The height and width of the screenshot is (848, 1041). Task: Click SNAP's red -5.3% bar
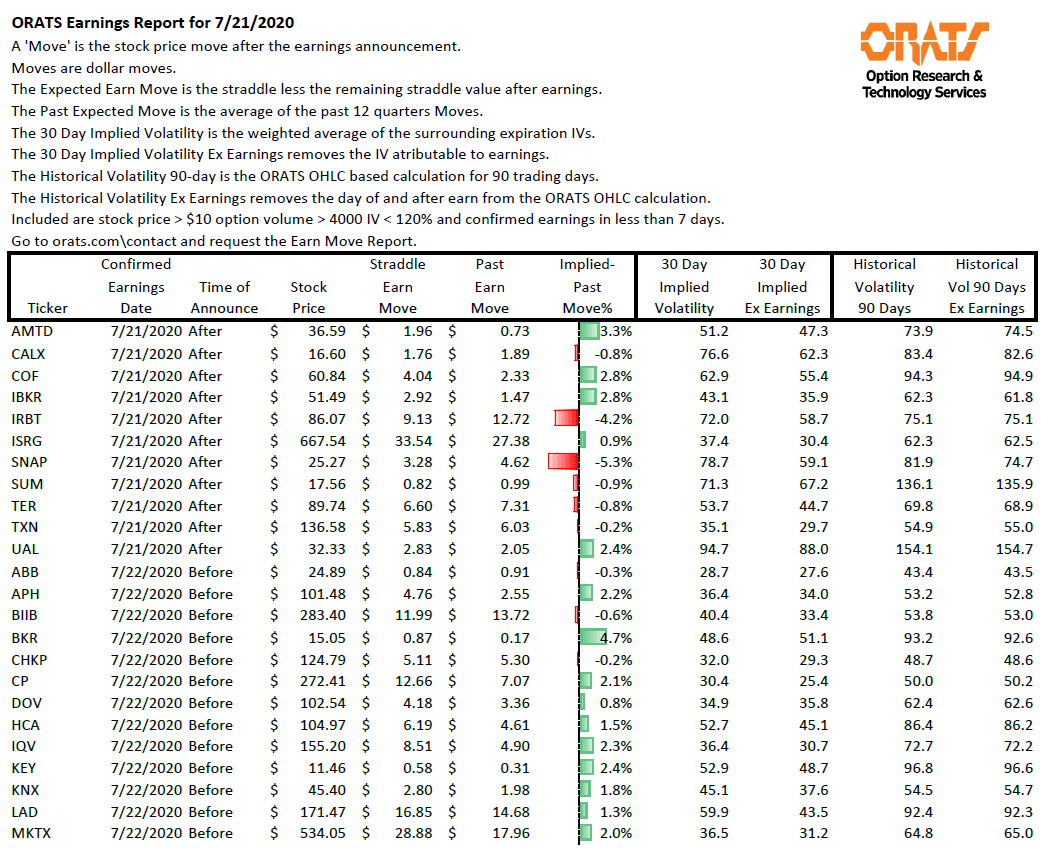564,462
